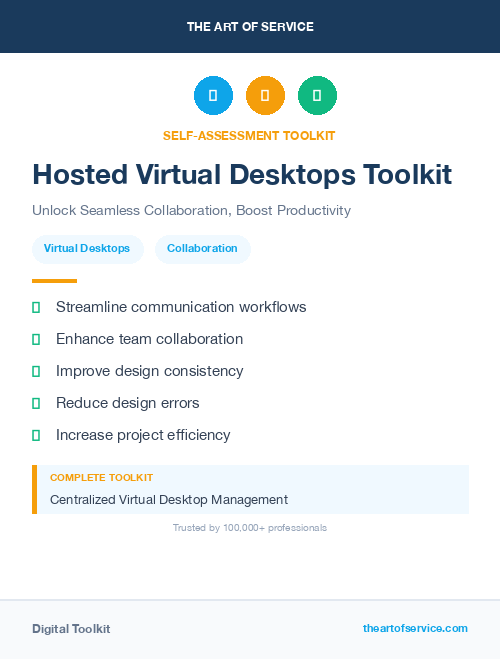Click the Hosted Virtual Desktops Toolkit heading
The height and width of the screenshot is (659, 500).
click(x=242, y=174)
